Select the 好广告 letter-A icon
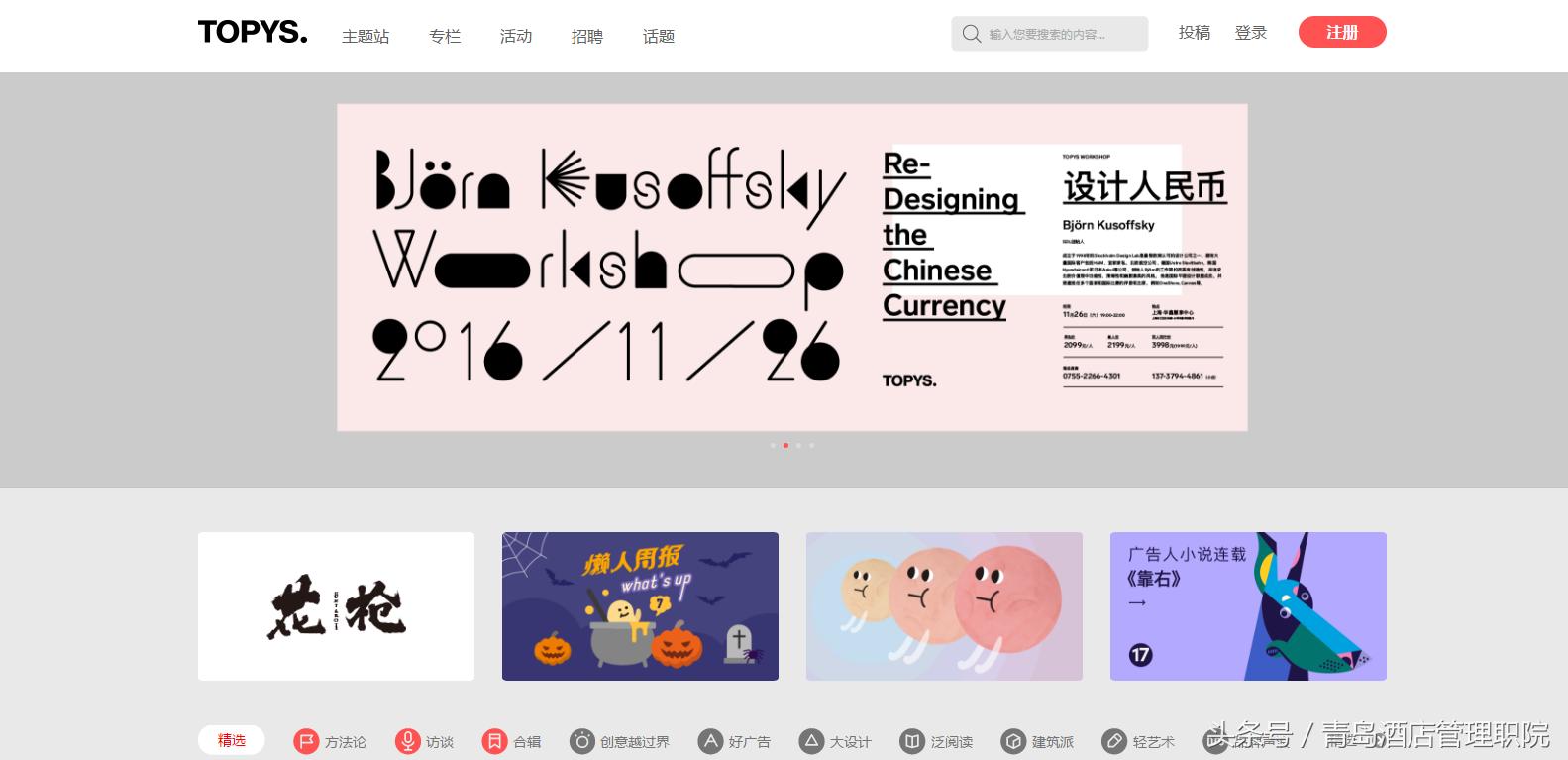 [x=710, y=741]
